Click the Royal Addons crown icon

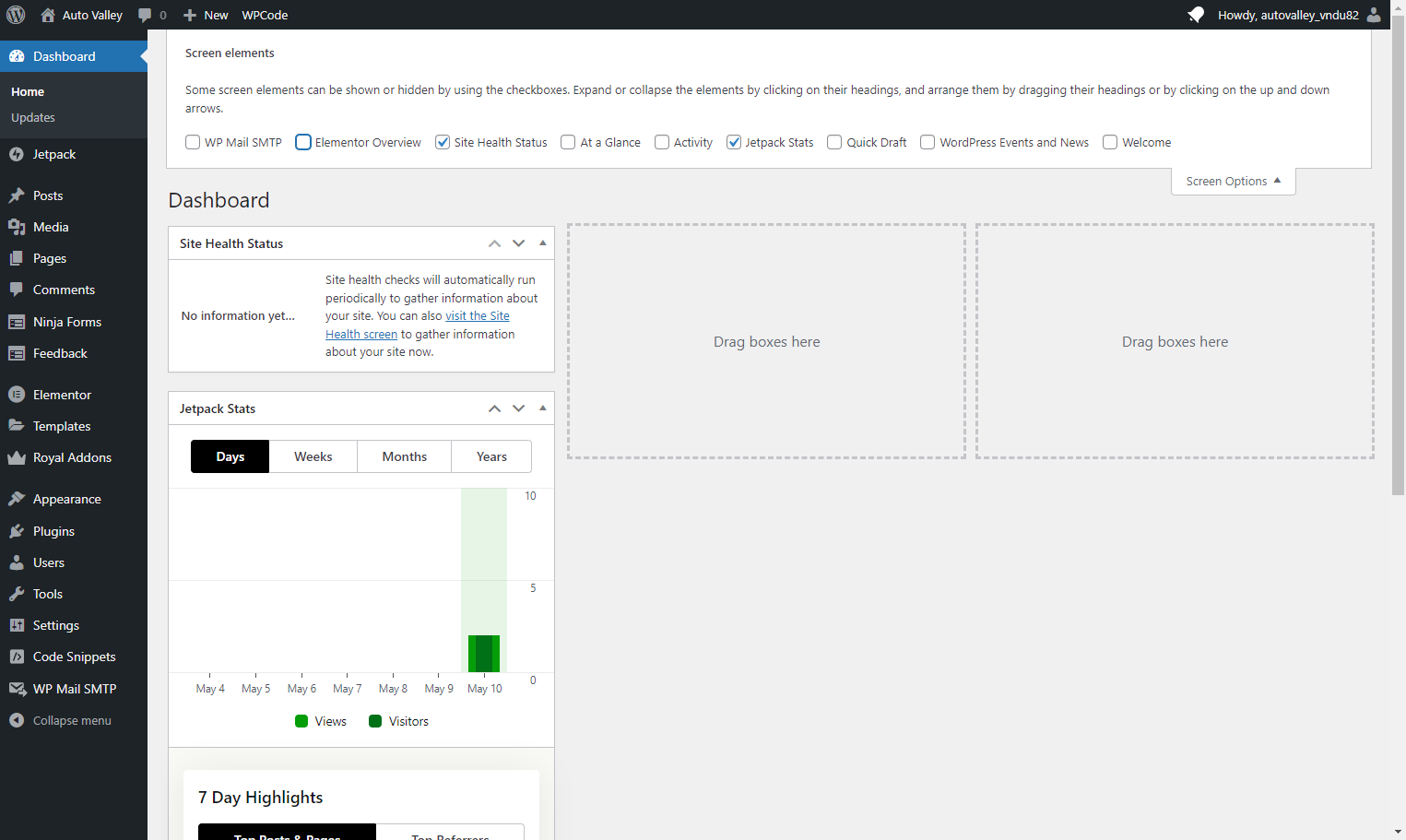coord(17,458)
